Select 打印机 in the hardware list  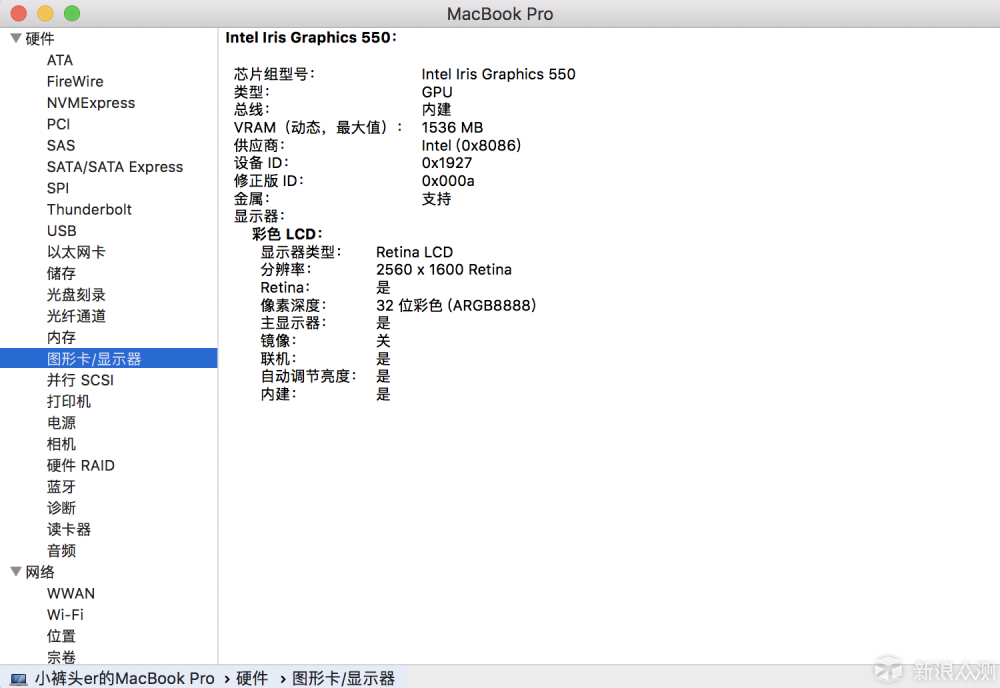pyautogui.click(x=69, y=402)
